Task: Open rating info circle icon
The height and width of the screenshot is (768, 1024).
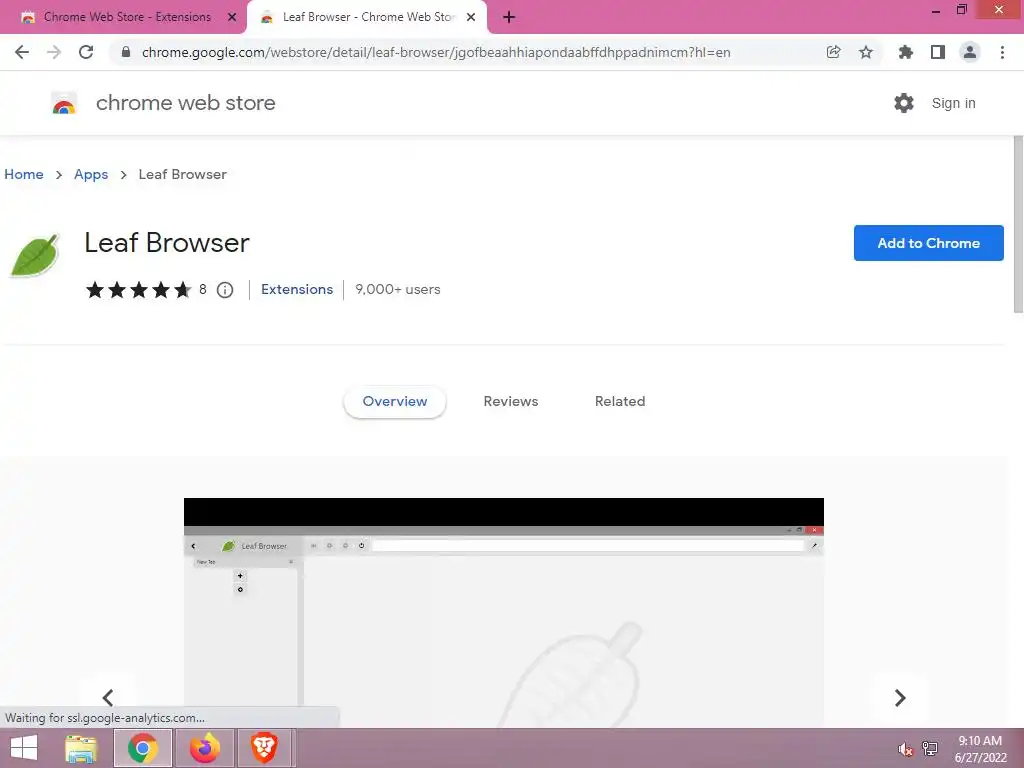Action: (225, 290)
